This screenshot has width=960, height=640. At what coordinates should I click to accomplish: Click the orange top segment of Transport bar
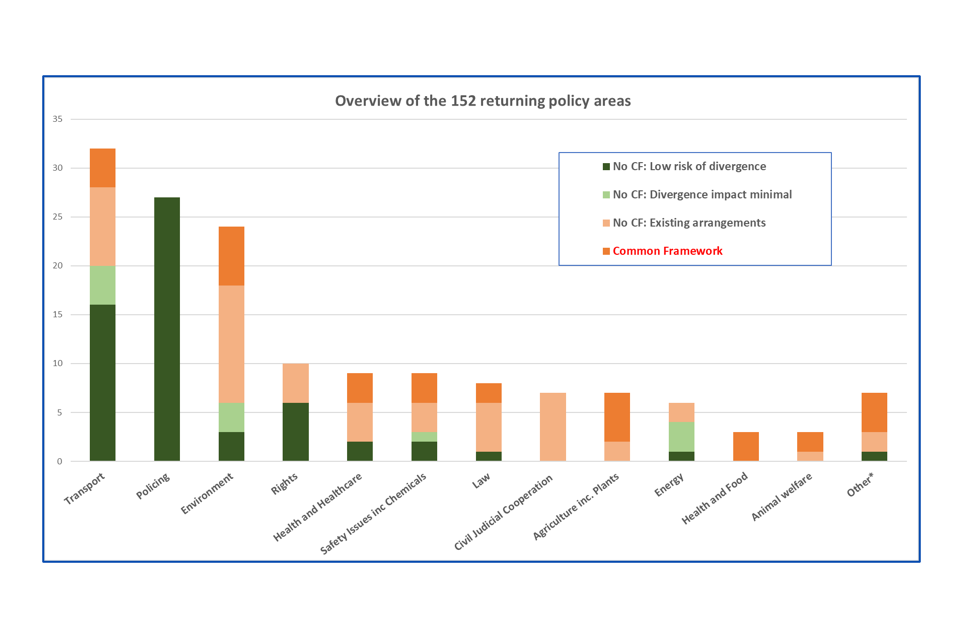(x=103, y=168)
